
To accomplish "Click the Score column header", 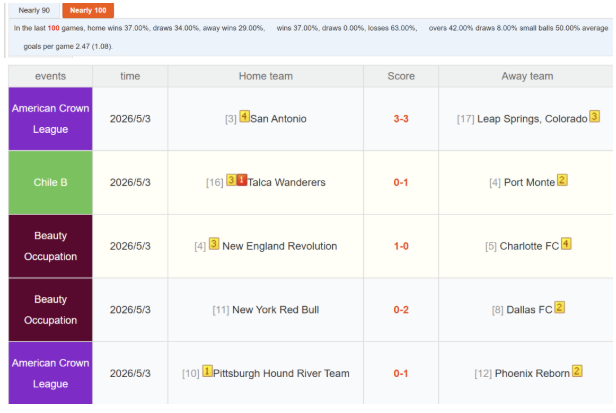I will coord(401,76).
